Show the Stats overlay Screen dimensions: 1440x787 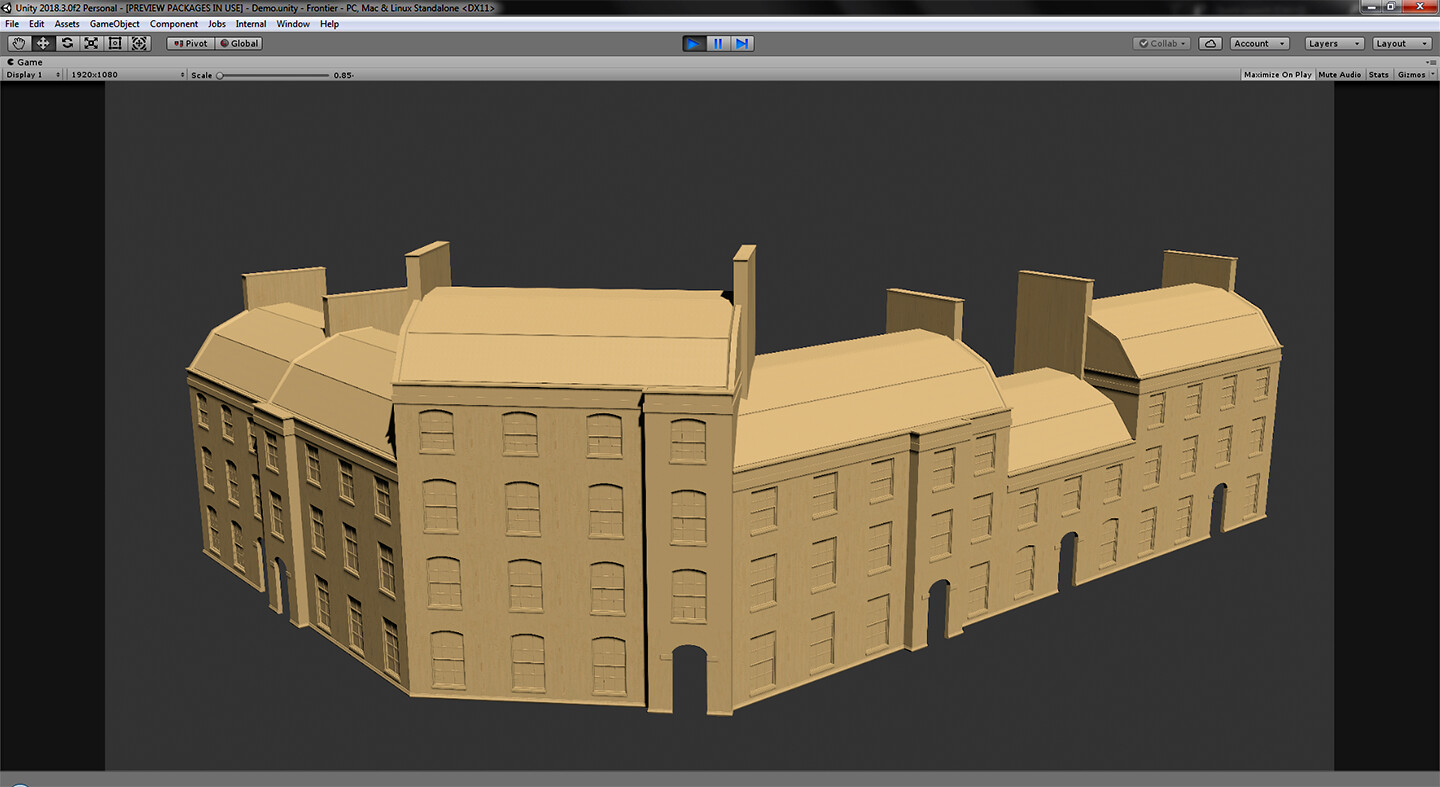(x=1378, y=74)
